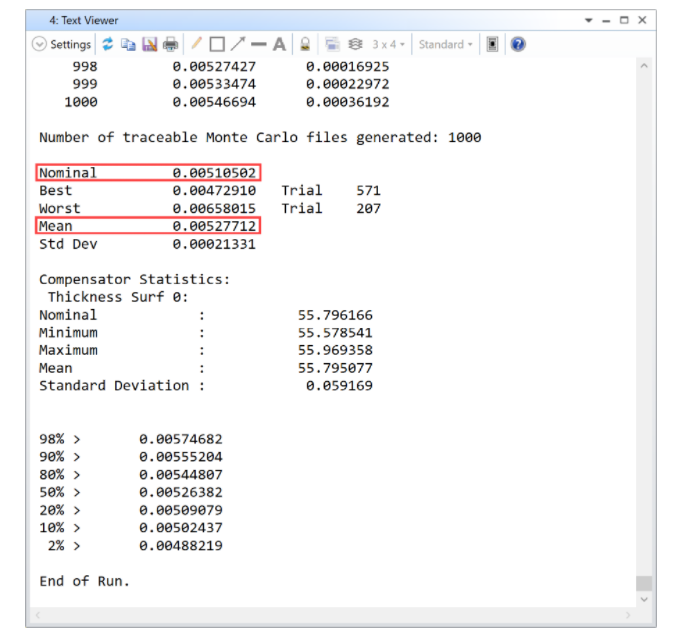Click the clone window icon
The image size is (679, 634).
point(332,44)
